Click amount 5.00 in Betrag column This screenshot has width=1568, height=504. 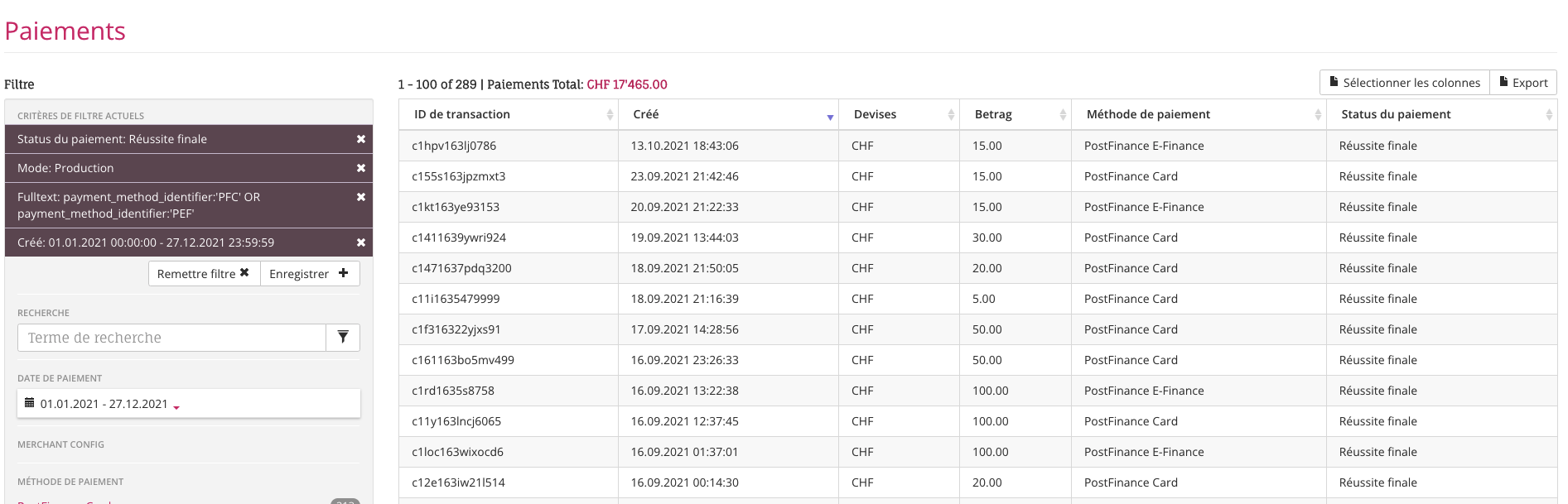click(x=984, y=299)
